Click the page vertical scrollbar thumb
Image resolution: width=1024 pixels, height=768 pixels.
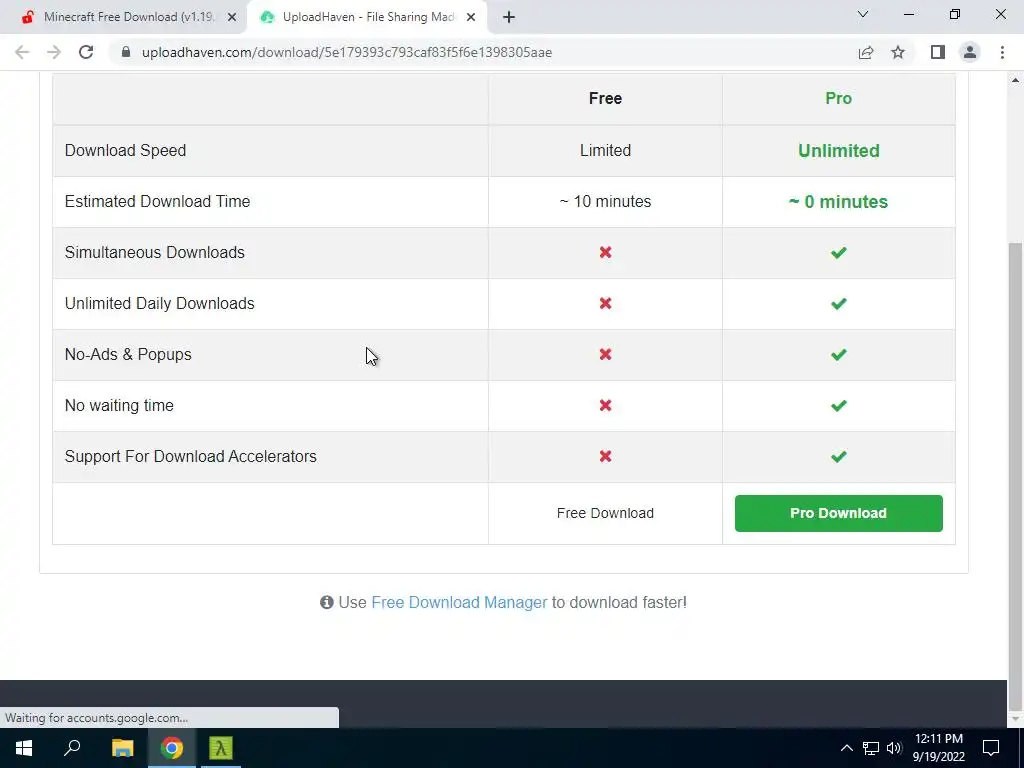pos(1015,477)
